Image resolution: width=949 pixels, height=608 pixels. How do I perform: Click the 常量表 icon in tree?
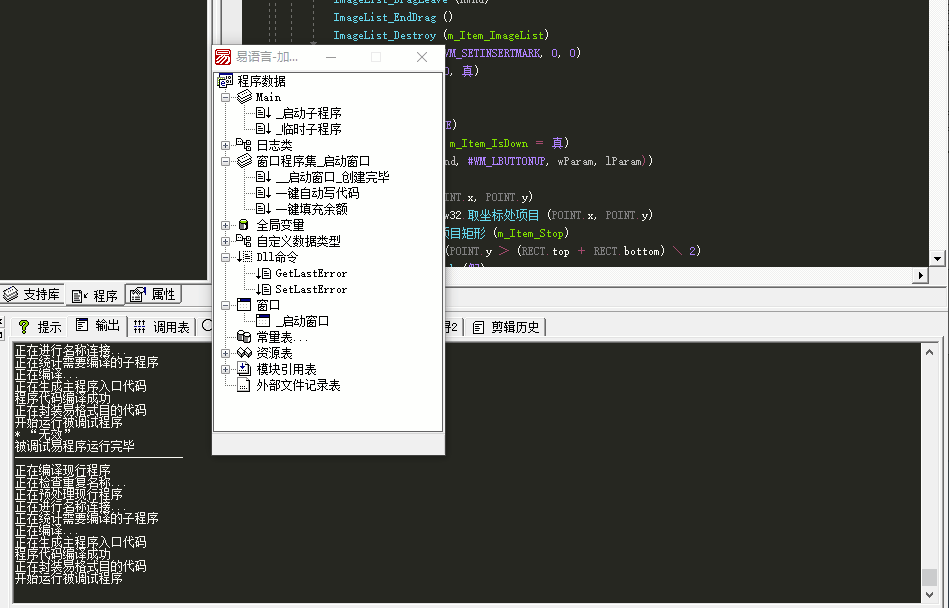coord(244,337)
